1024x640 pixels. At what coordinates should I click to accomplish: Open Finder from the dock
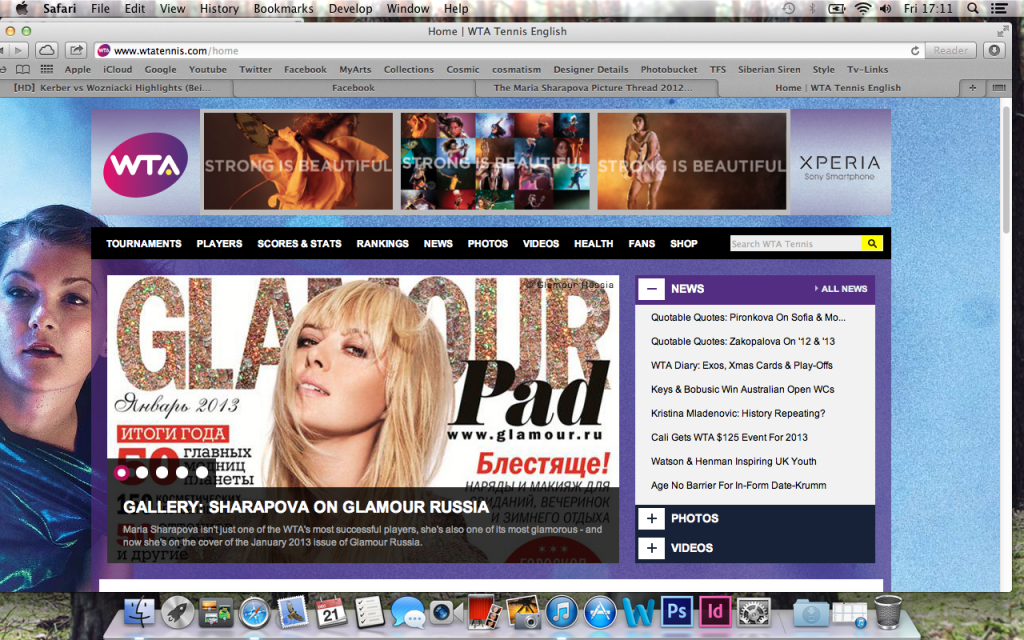[138, 613]
